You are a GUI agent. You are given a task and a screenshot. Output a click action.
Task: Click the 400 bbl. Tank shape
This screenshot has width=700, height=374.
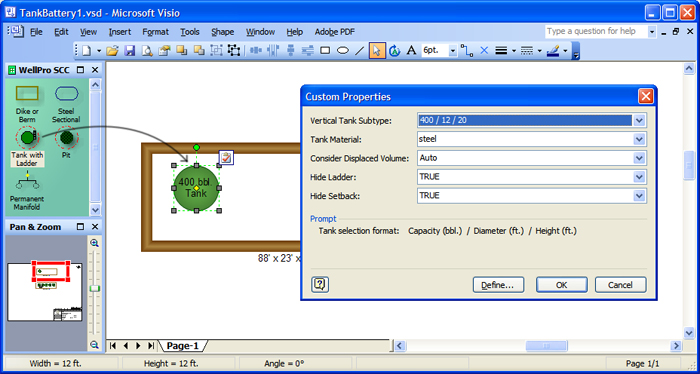[x=196, y=188]
